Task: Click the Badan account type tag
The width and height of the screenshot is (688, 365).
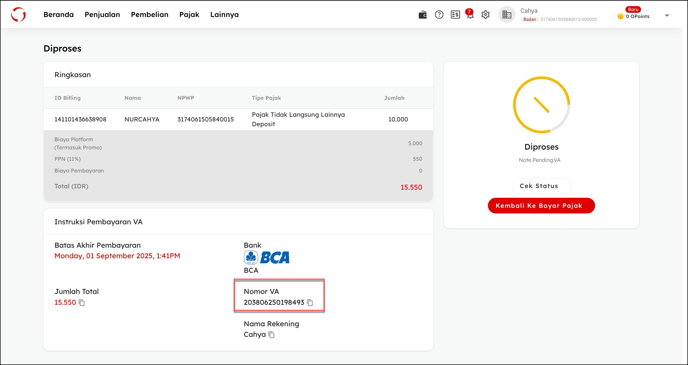Action: 529,19
